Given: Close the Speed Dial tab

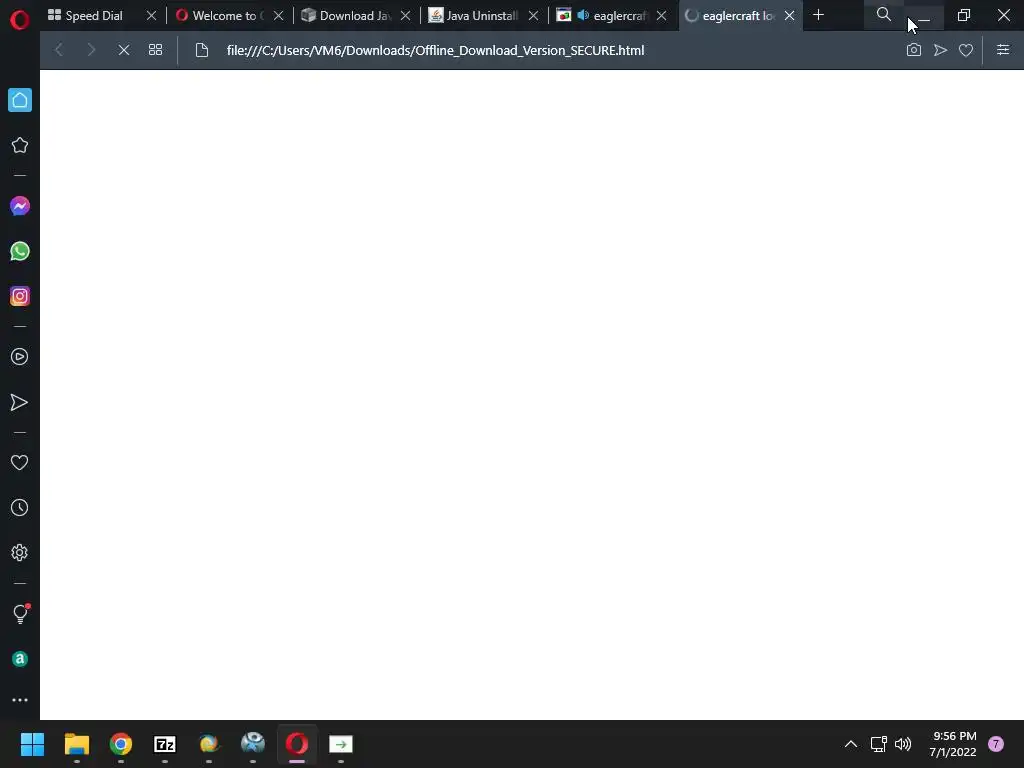Looking at the screenshot, I should click(x=152, y=16).
